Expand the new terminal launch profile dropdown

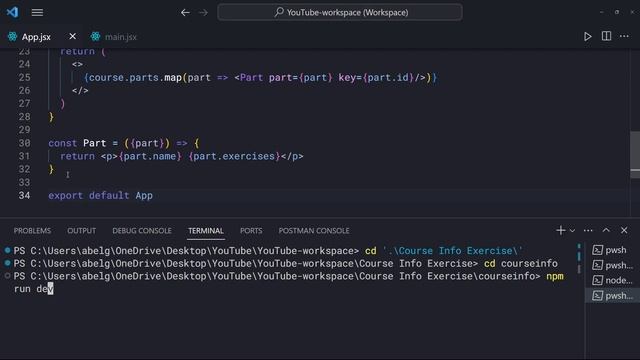tap(572, 231)
